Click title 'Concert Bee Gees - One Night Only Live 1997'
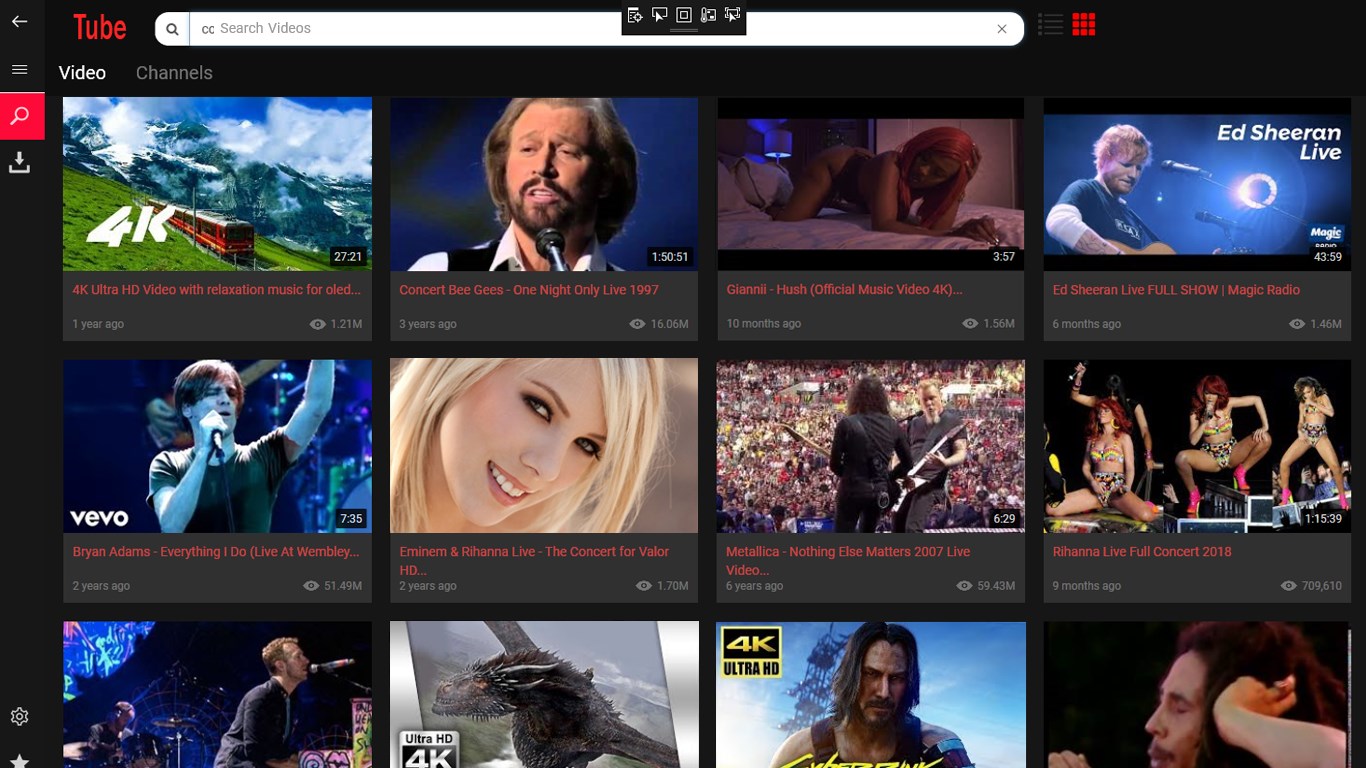The image size is (1366, 768). coord(529,290)
